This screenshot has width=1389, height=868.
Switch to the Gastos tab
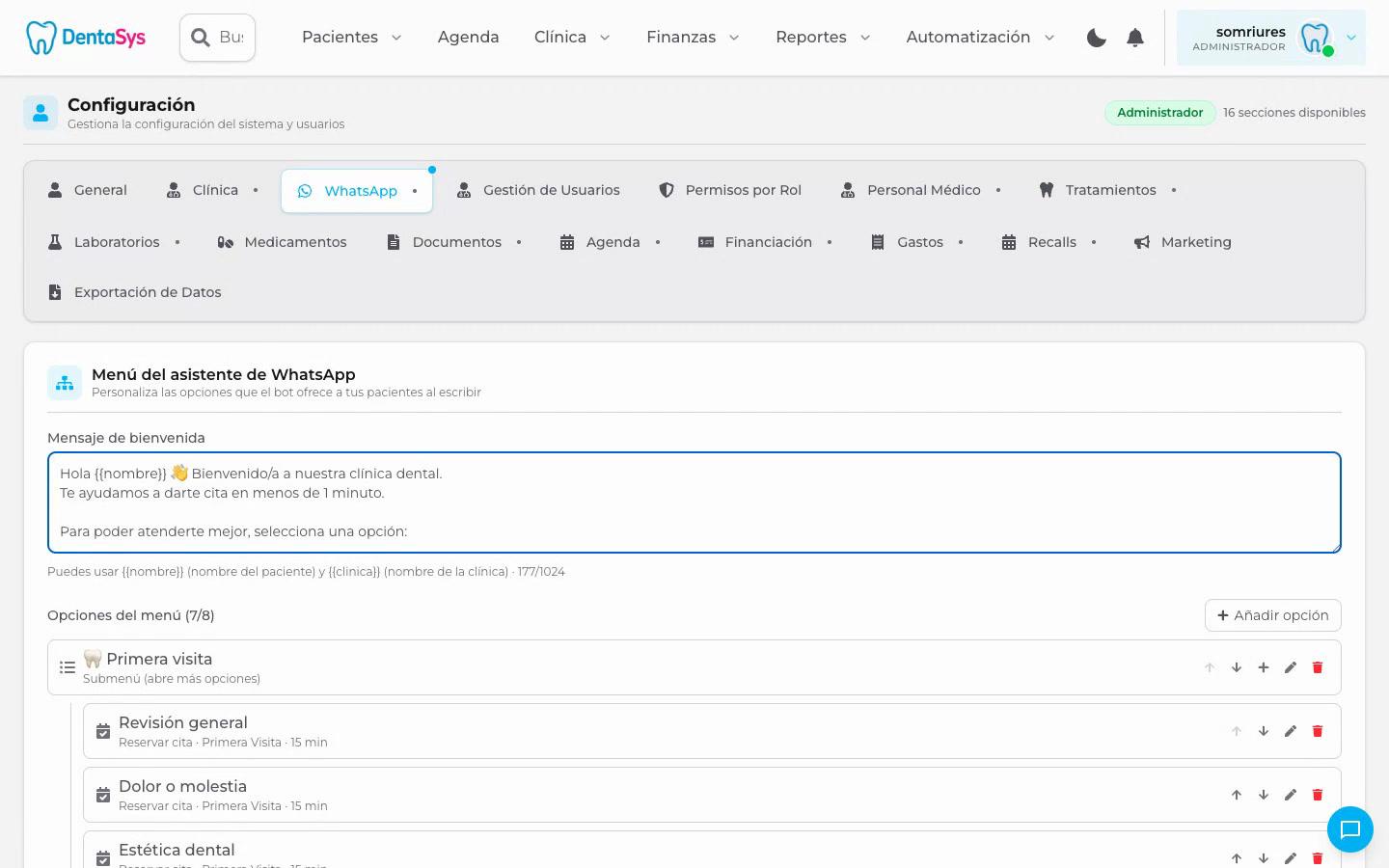pos(917,242)
